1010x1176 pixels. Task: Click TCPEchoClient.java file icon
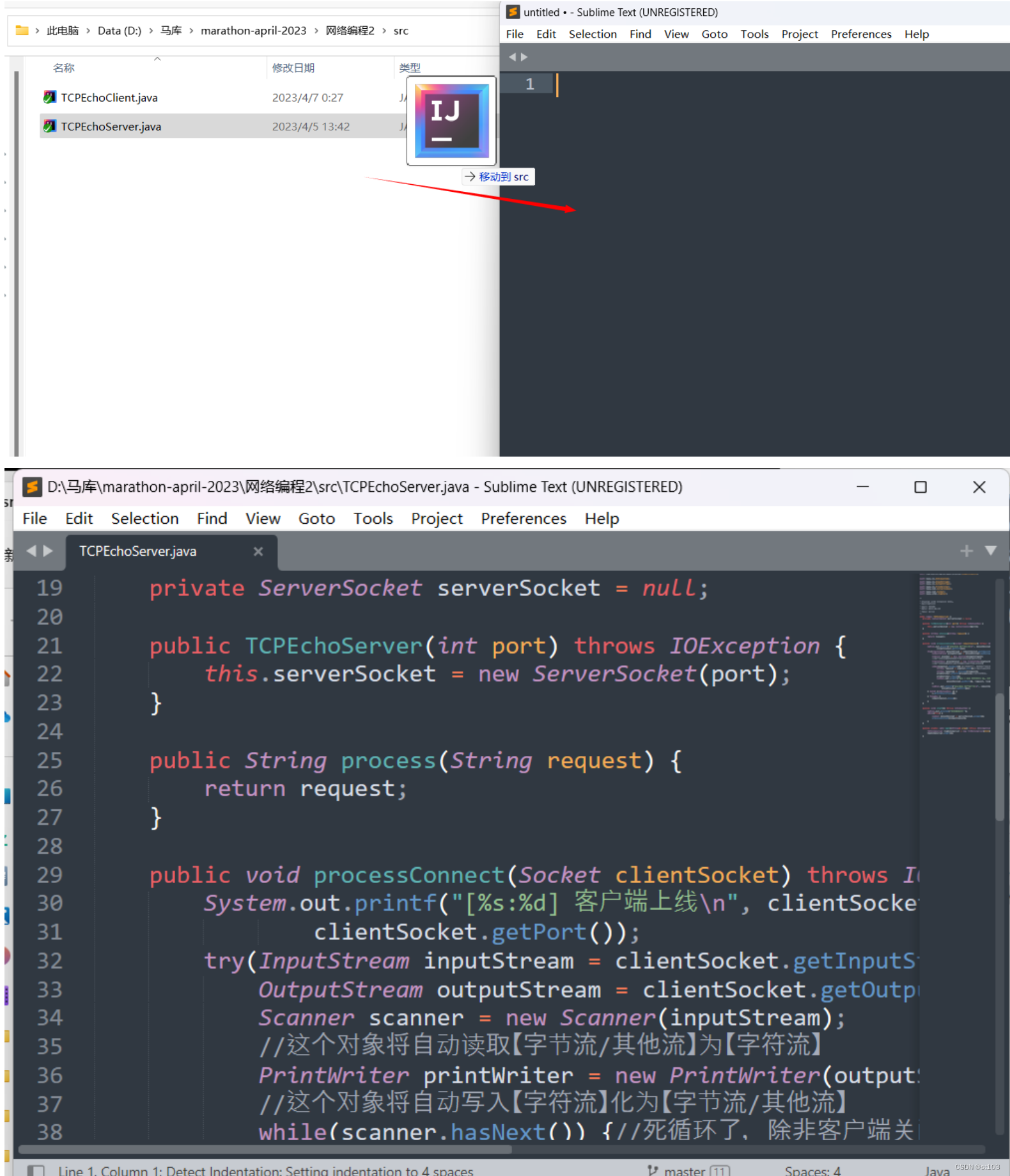[x=50, y=97]
